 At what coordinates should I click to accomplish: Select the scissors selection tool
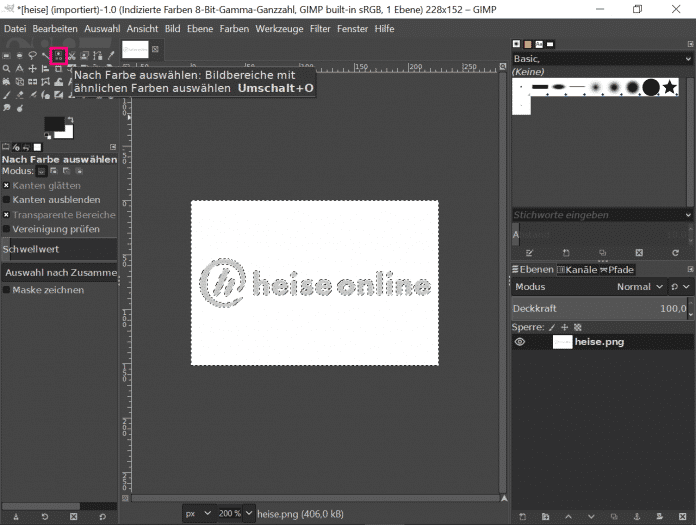click(72, 55)
